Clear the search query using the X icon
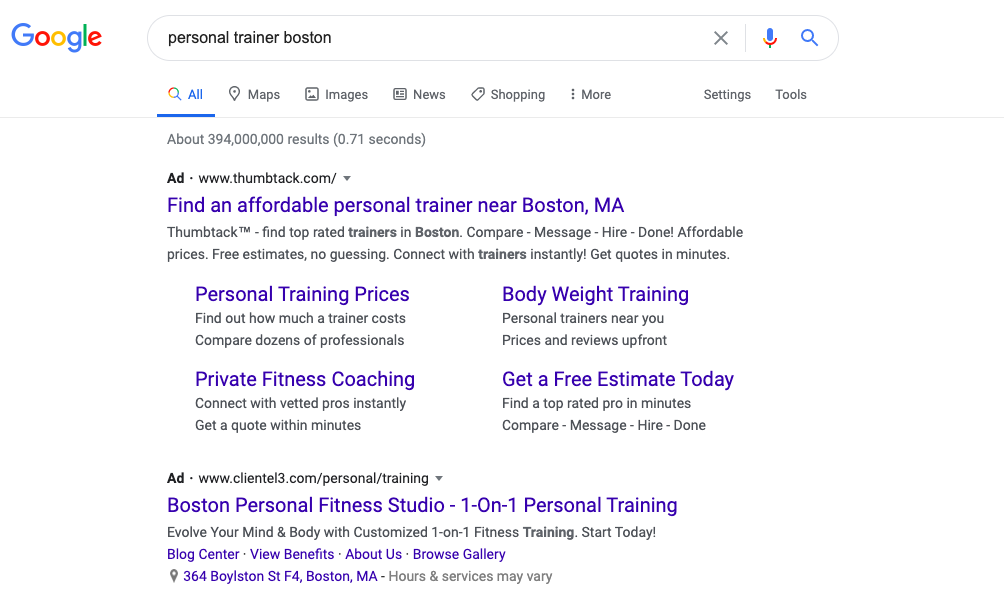 click(721, 37)
